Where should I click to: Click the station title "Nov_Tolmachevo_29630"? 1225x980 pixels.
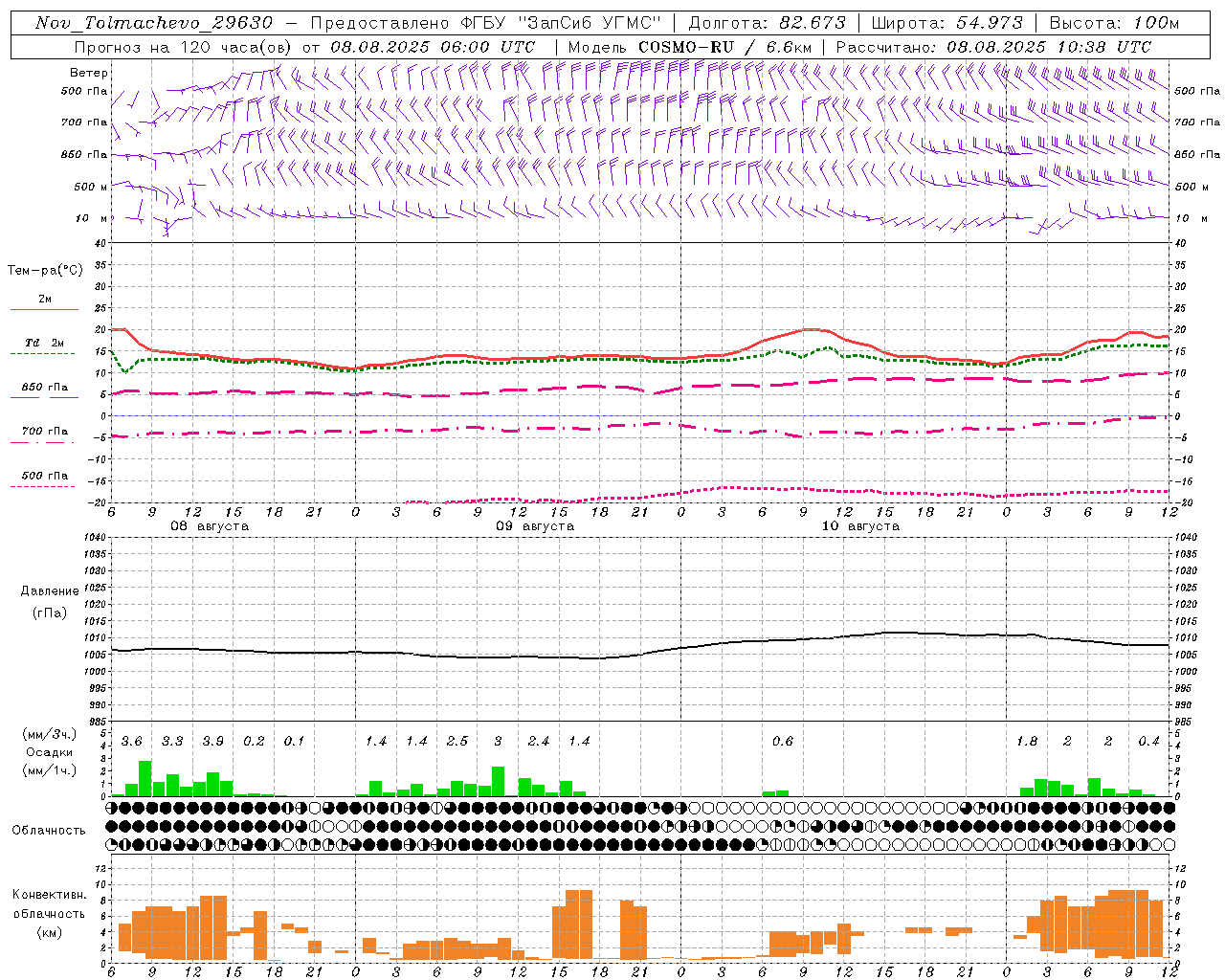154,23
